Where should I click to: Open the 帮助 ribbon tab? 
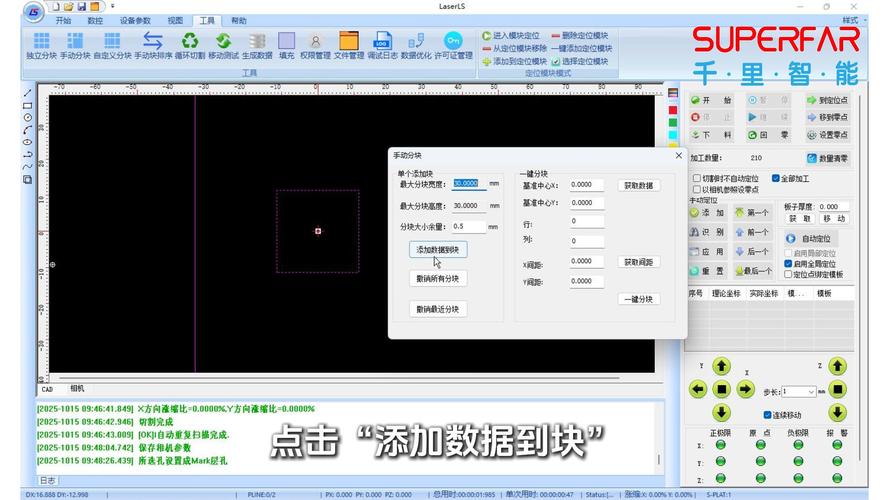click(239, 20)
